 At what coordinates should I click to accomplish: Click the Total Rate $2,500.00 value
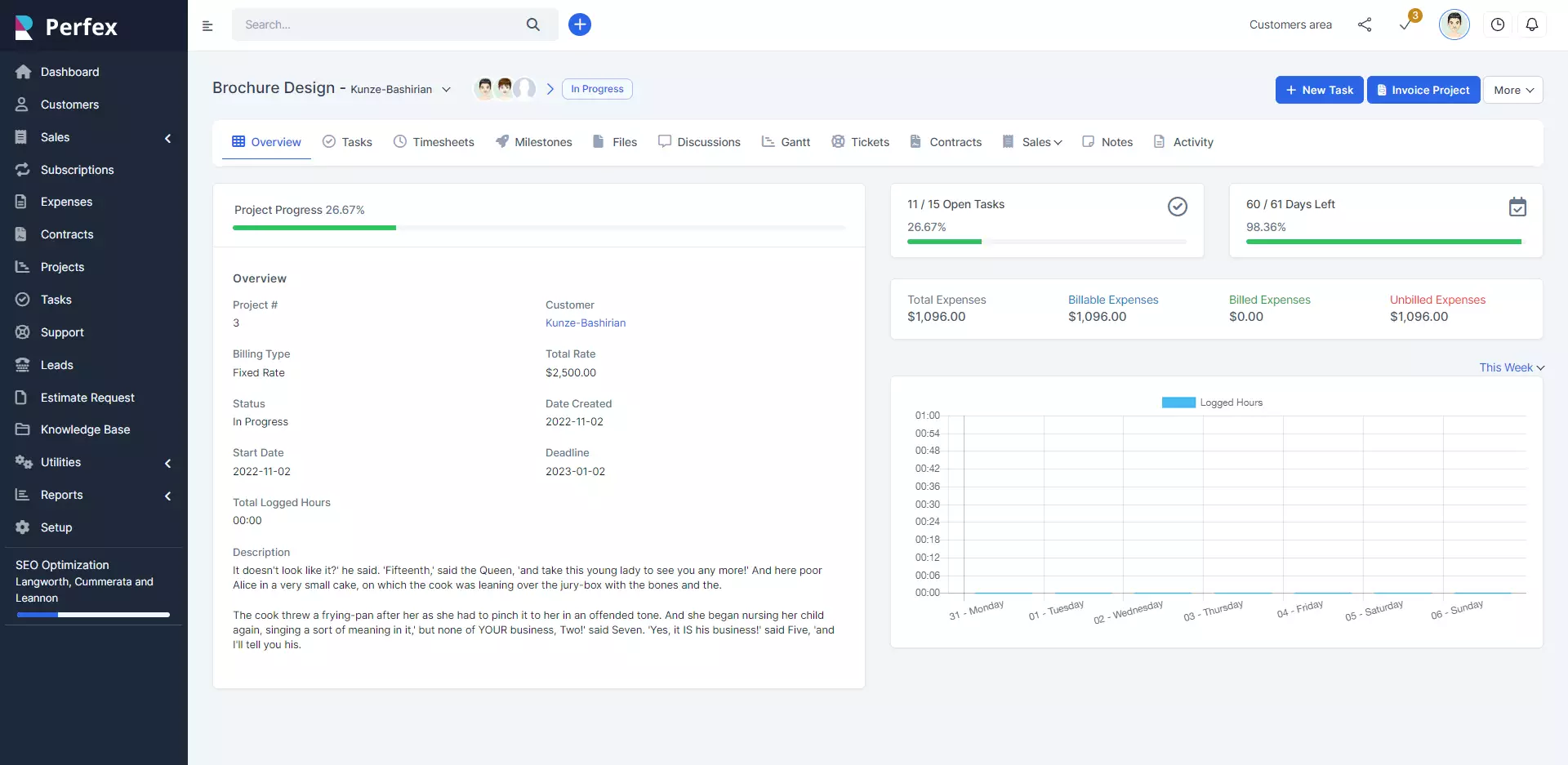point(571,373)
